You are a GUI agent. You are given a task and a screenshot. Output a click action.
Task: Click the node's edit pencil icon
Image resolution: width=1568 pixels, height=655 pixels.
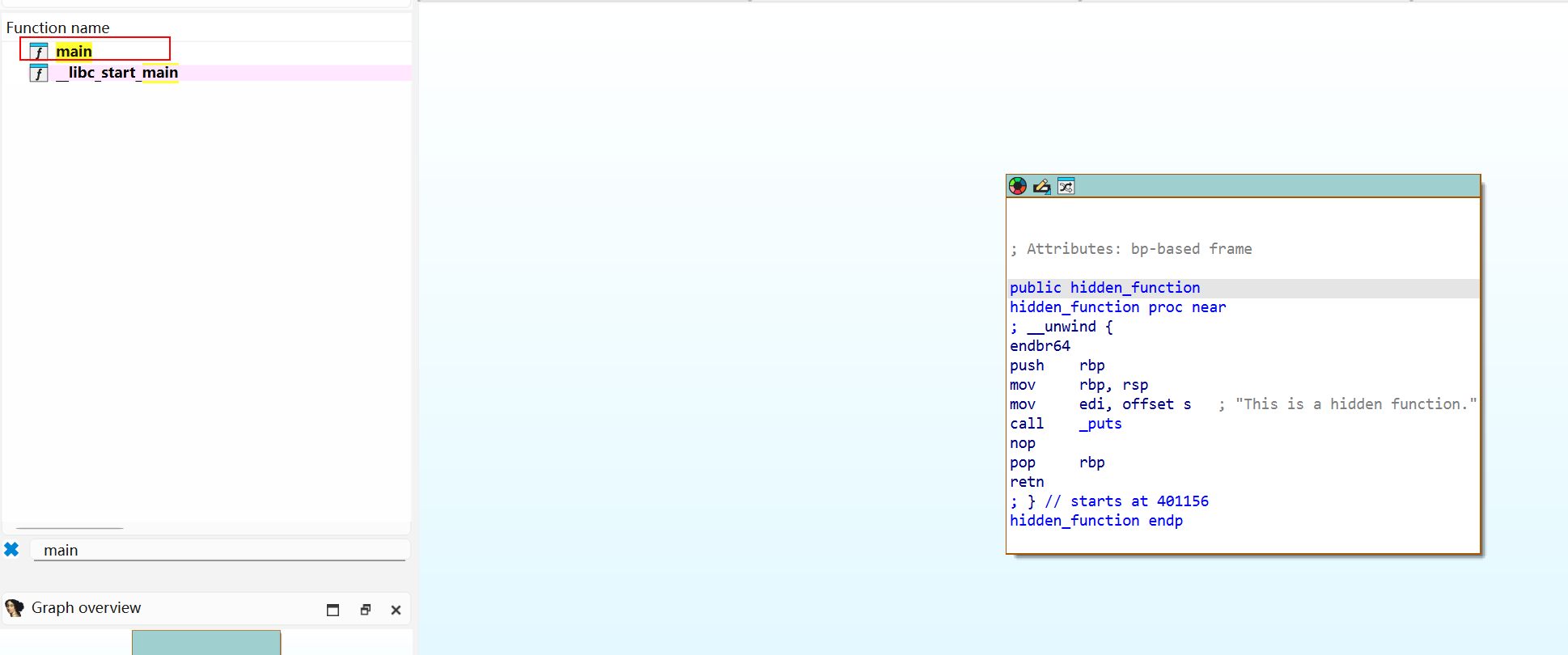coord(1042,186)
